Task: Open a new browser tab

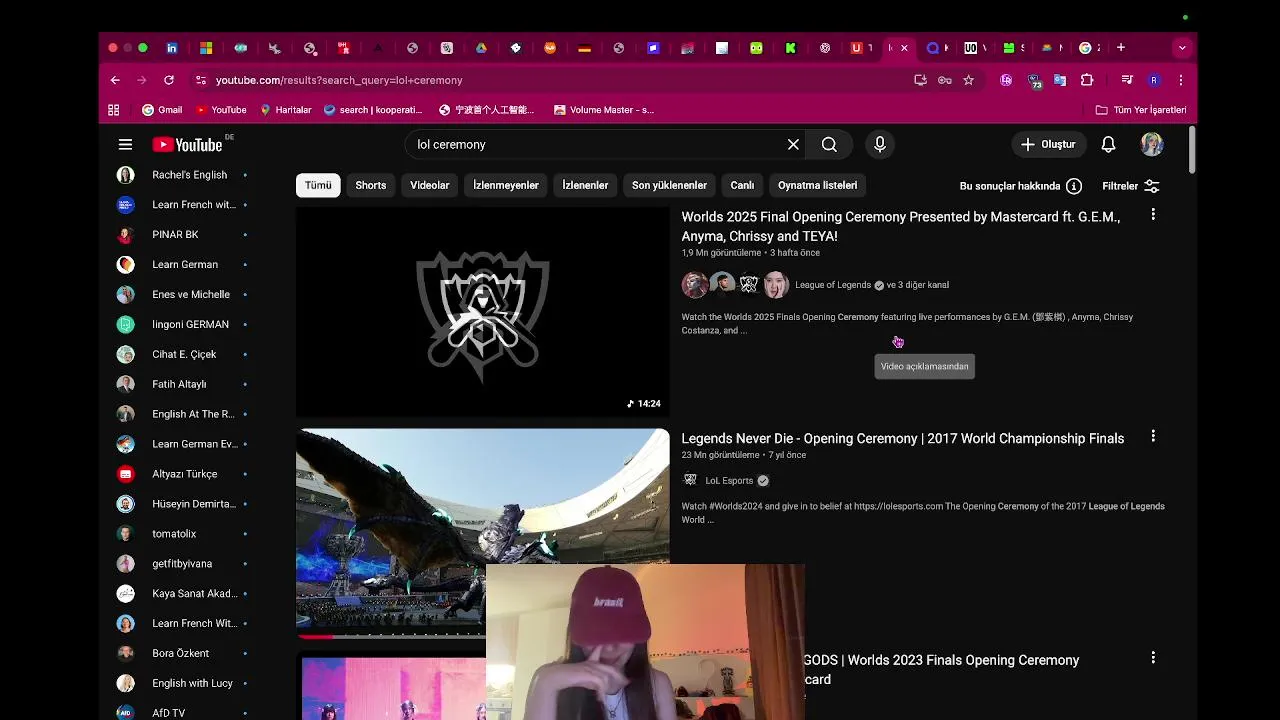Action: 1121,47
